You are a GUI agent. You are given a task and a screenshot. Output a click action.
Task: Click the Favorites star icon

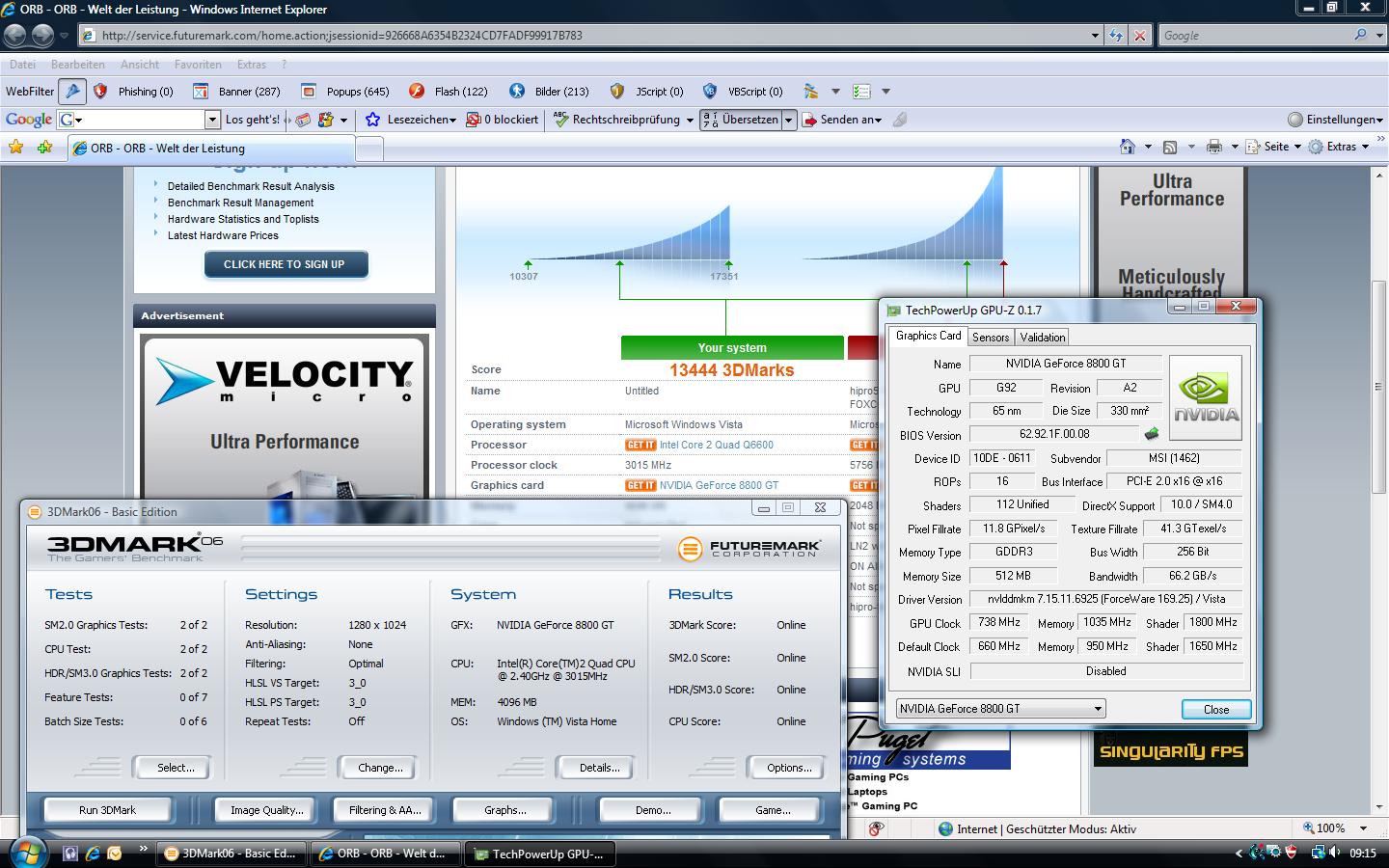pyautogui.click(x=15, y=148)
